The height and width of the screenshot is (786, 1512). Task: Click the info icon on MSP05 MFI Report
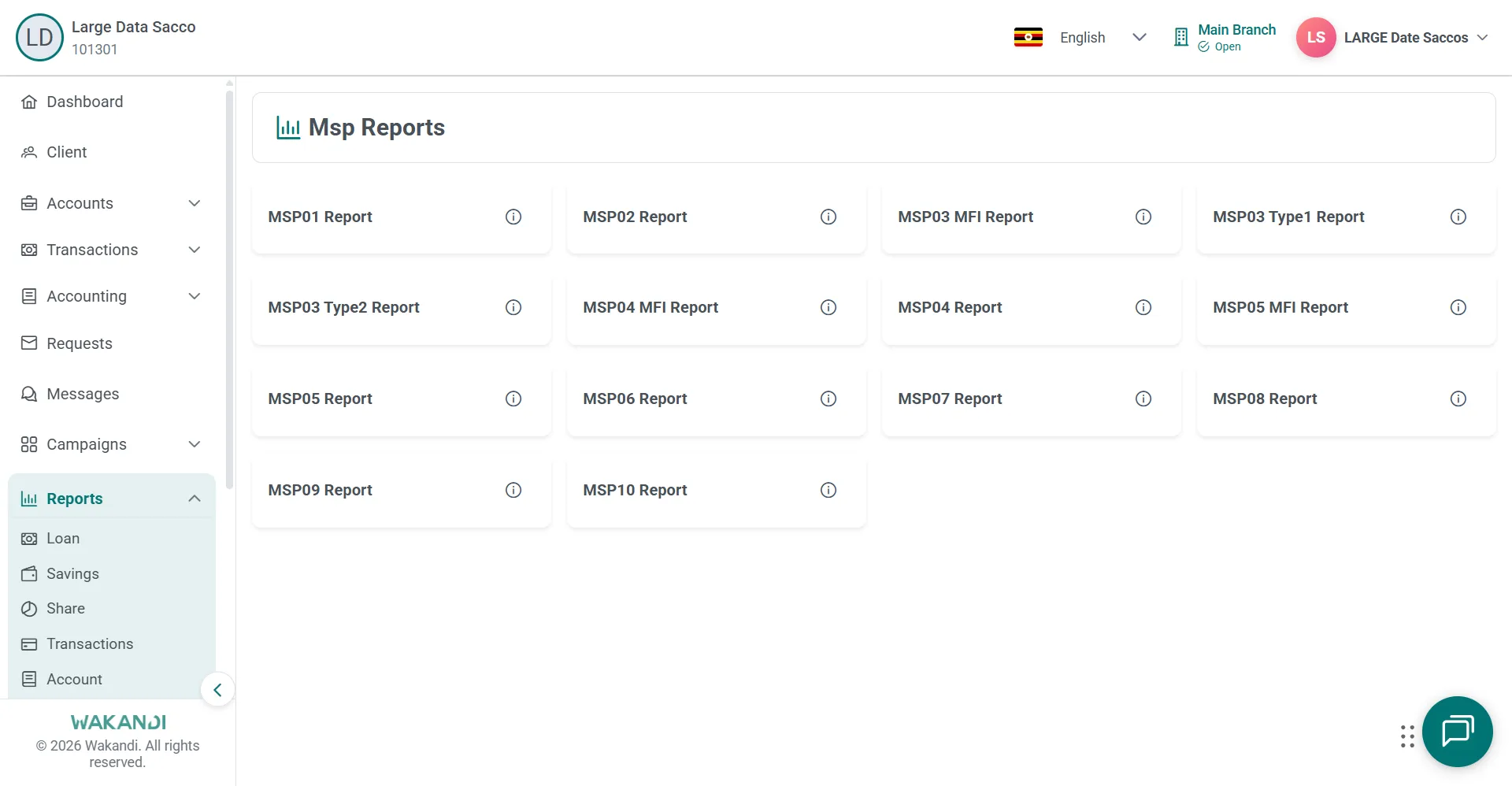click(1458, 307)
